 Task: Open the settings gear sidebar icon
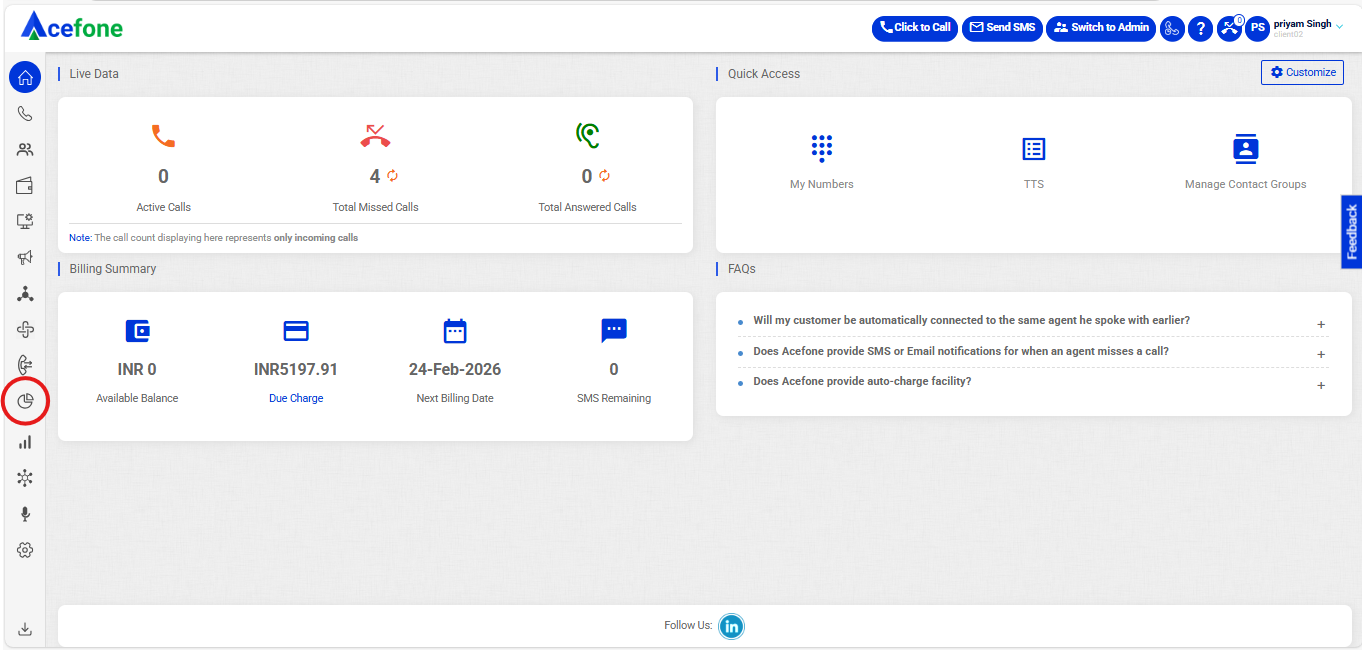pos(25,550)
